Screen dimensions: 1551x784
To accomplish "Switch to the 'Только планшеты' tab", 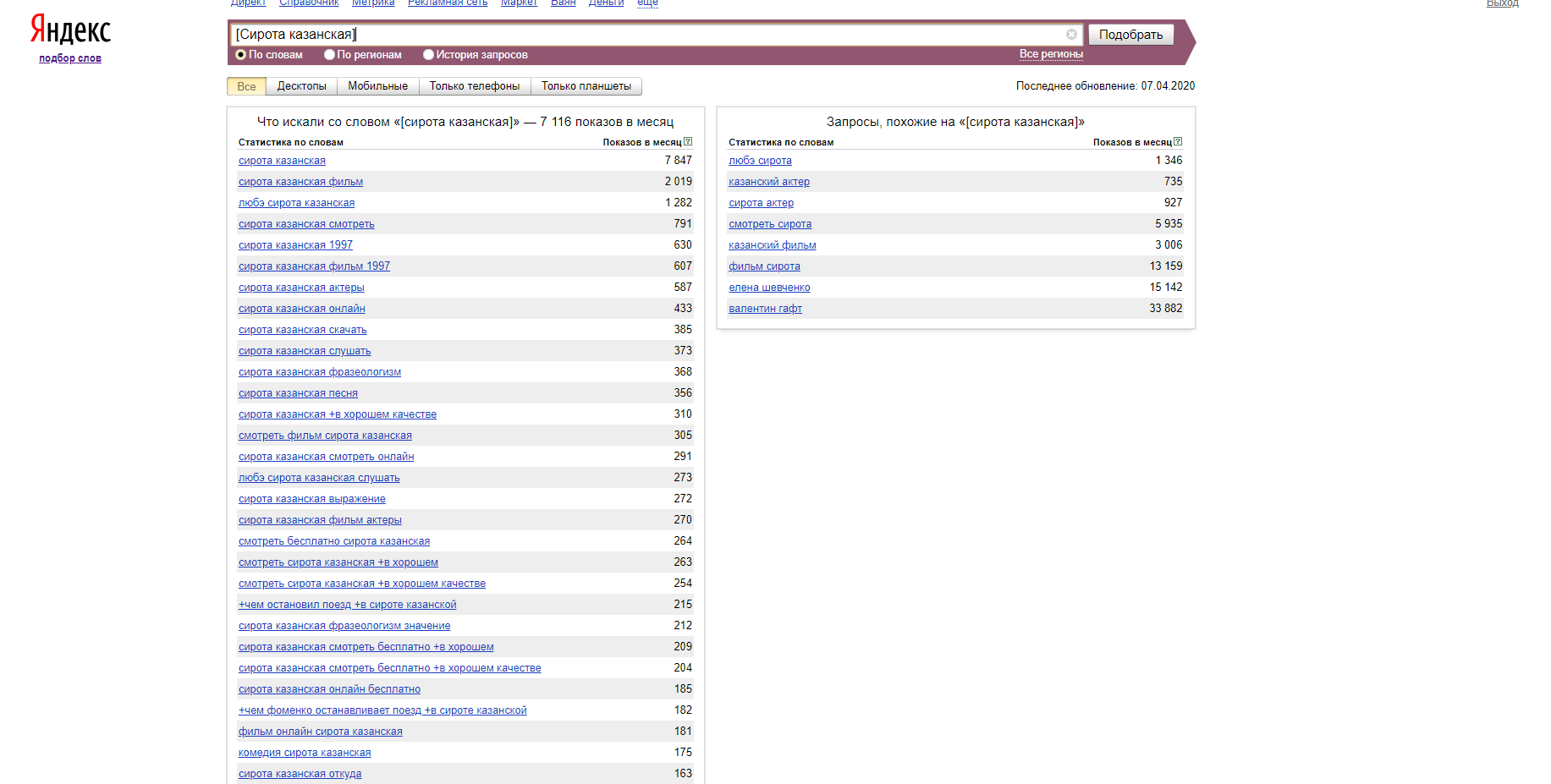I will click(586, 86).
